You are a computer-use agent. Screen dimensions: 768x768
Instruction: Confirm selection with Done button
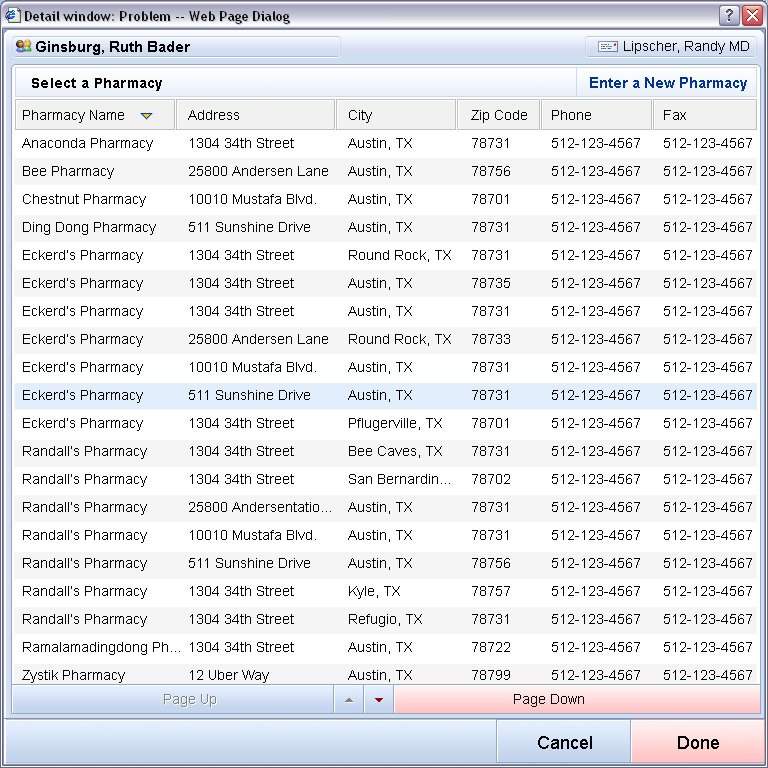point(697,743)
